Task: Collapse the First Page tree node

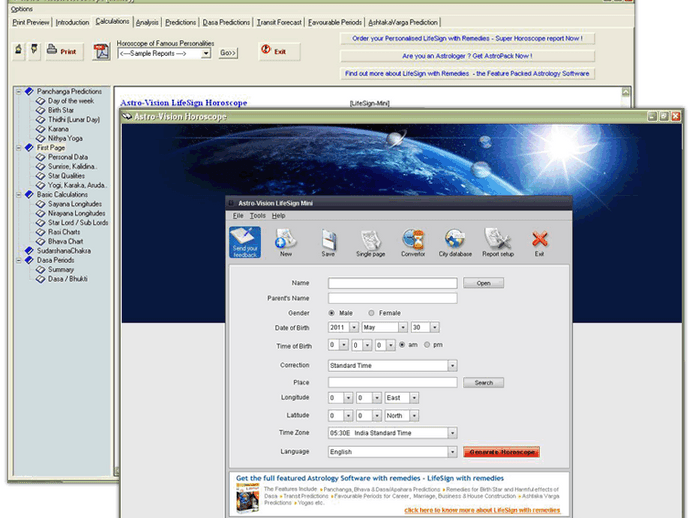Action: click(18, 148)
